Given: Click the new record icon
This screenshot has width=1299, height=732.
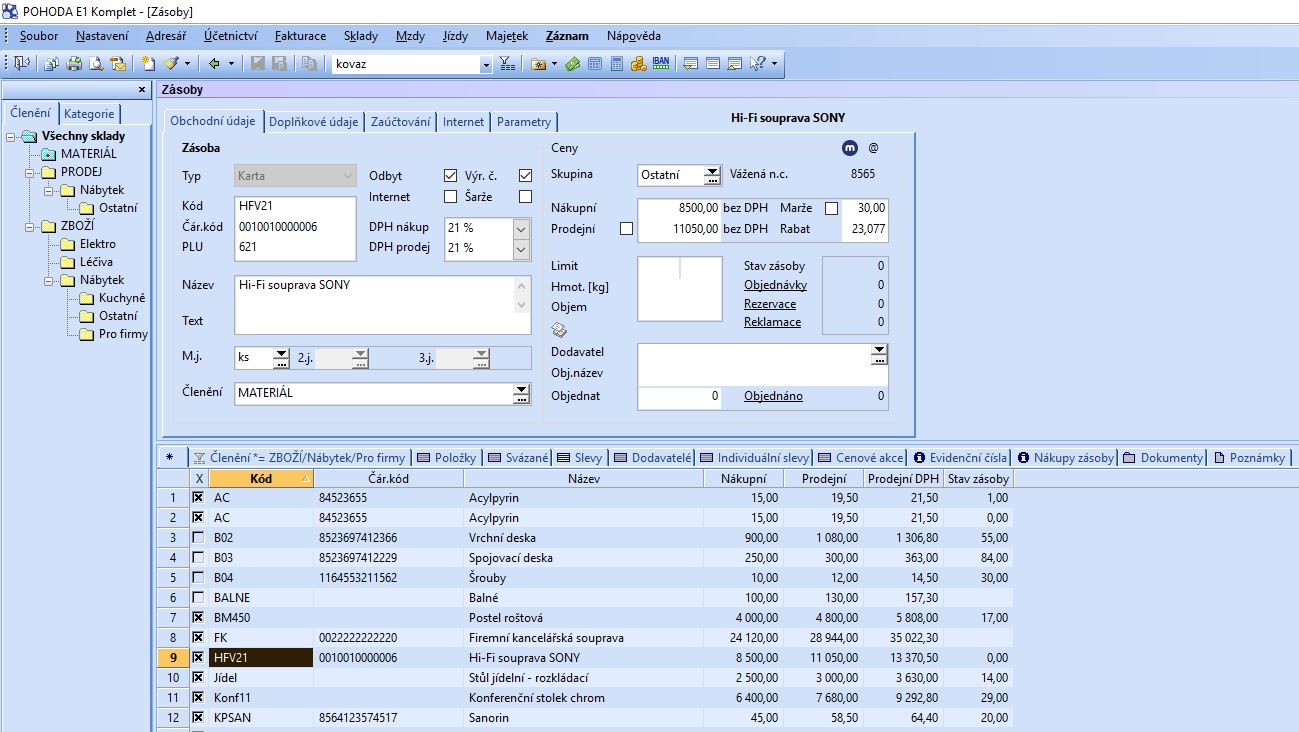Looking at the screenshot, I should click(x=148, y=63).
